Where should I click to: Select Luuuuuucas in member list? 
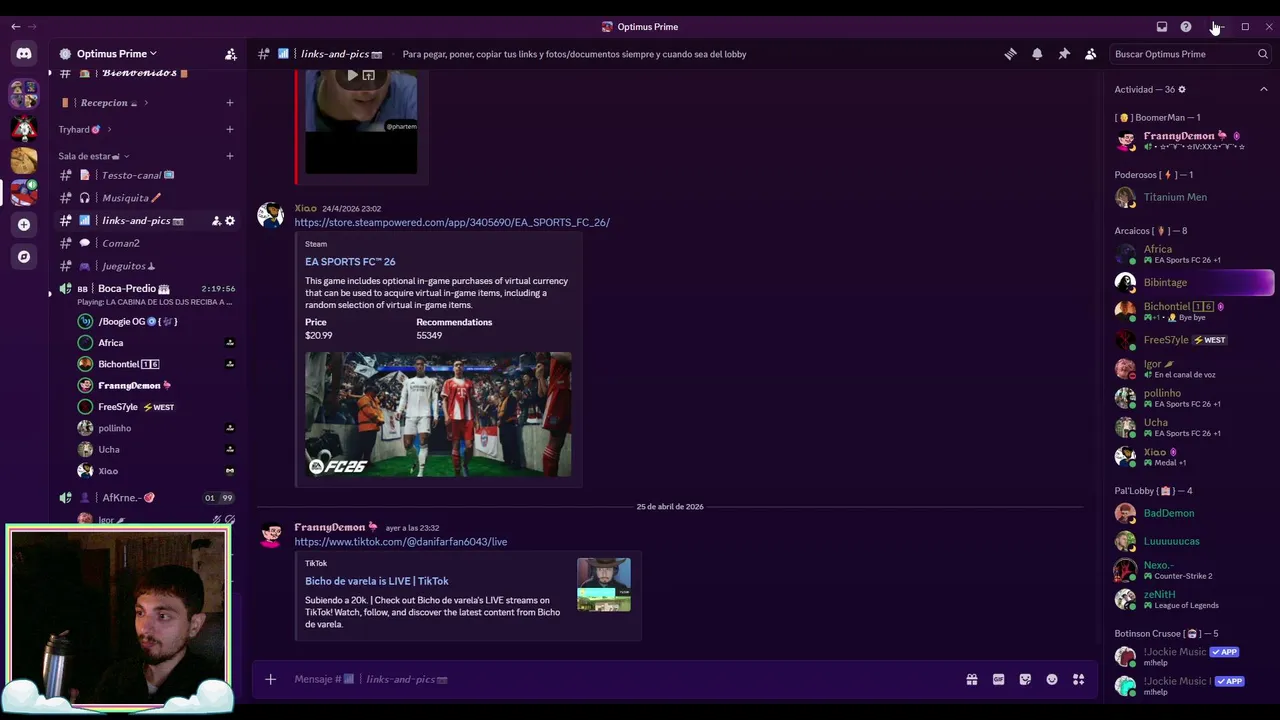click(x=1193, y=541)
